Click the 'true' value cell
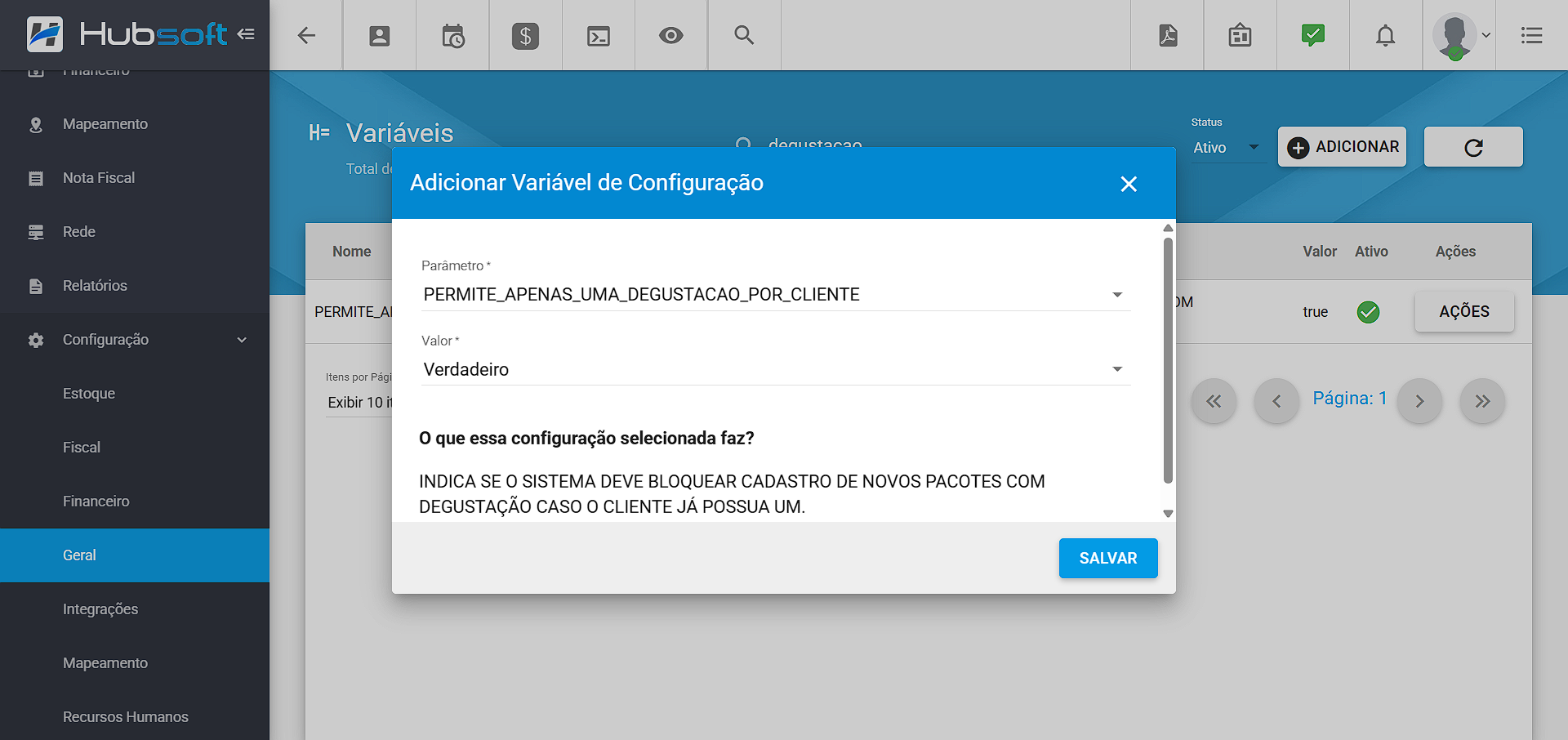1568x740 pixels. click(1315, 312)
